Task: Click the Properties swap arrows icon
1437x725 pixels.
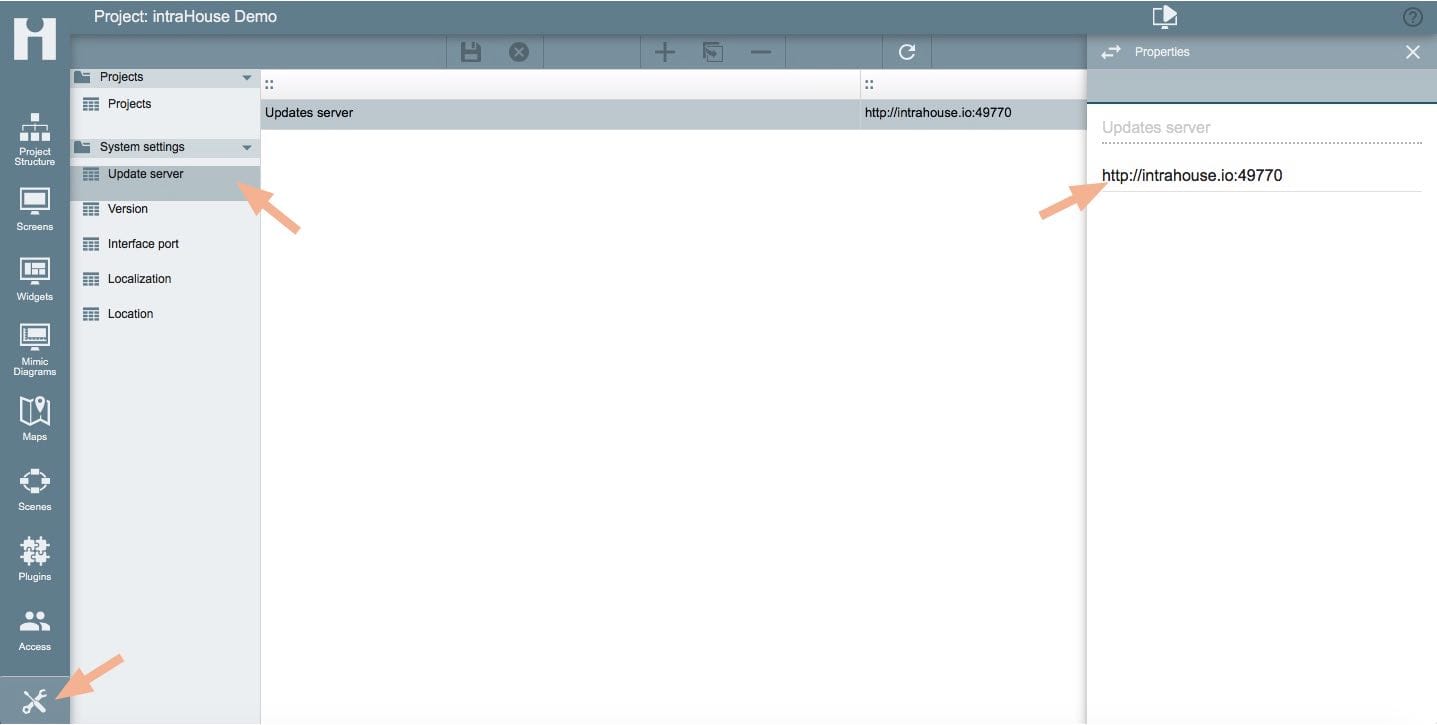Action: tap(1111, 52)
